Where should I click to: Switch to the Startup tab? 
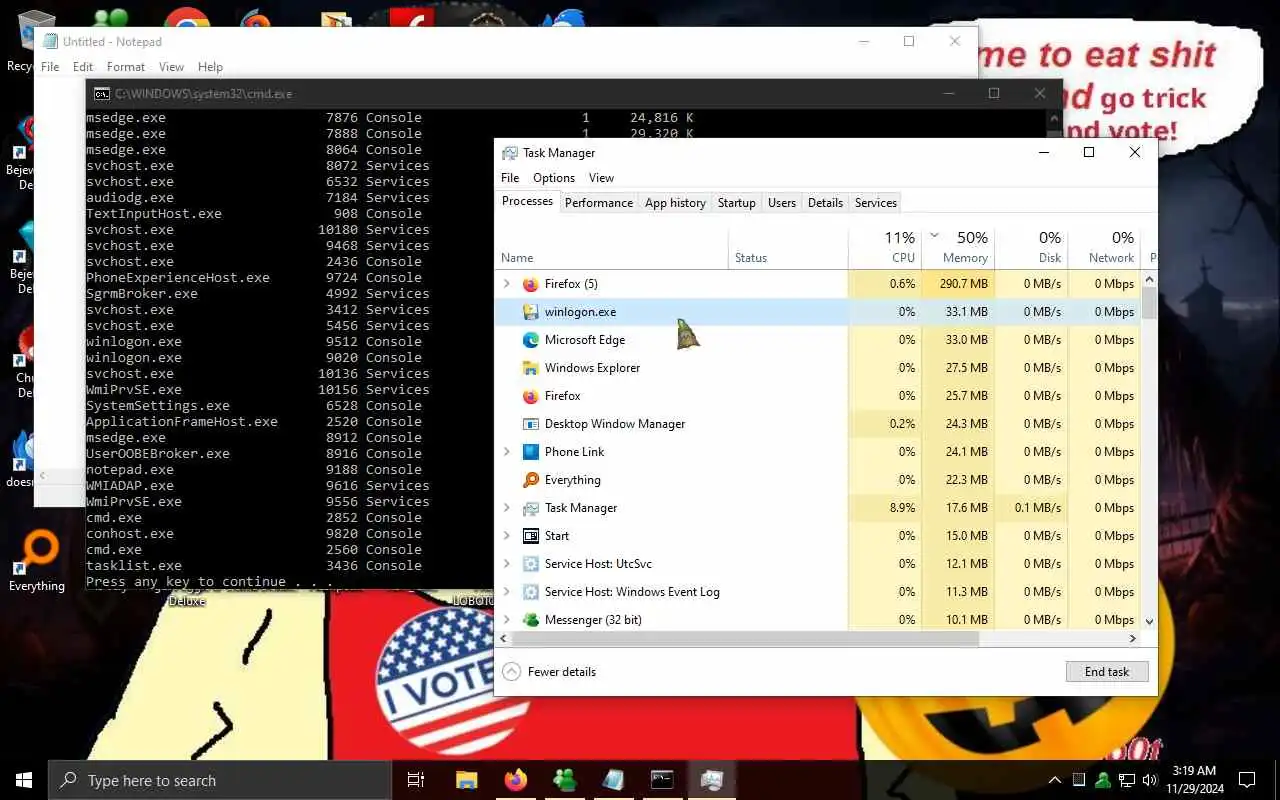(x=737, y=202)
